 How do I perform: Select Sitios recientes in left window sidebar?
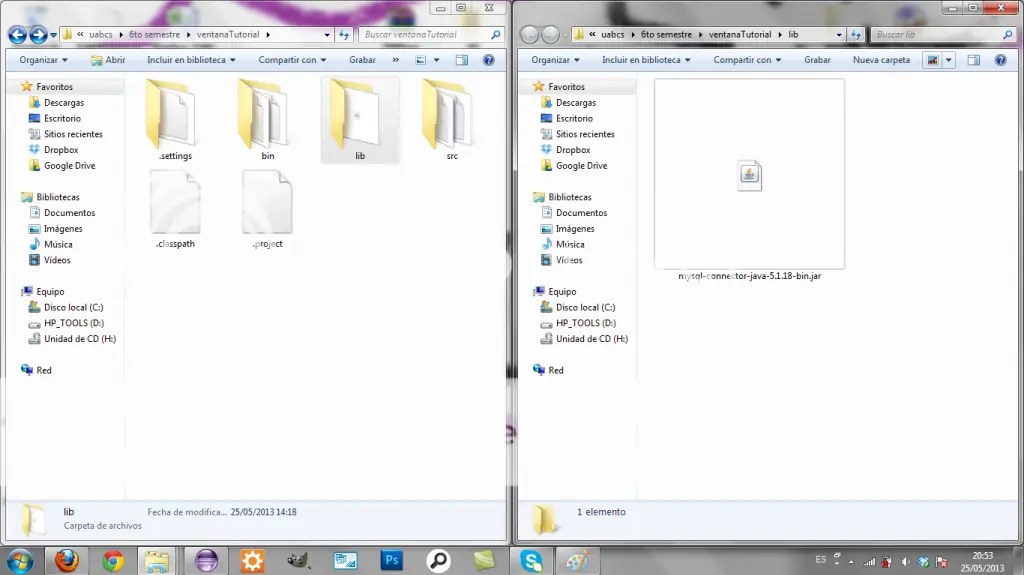(x=73, y=134)
